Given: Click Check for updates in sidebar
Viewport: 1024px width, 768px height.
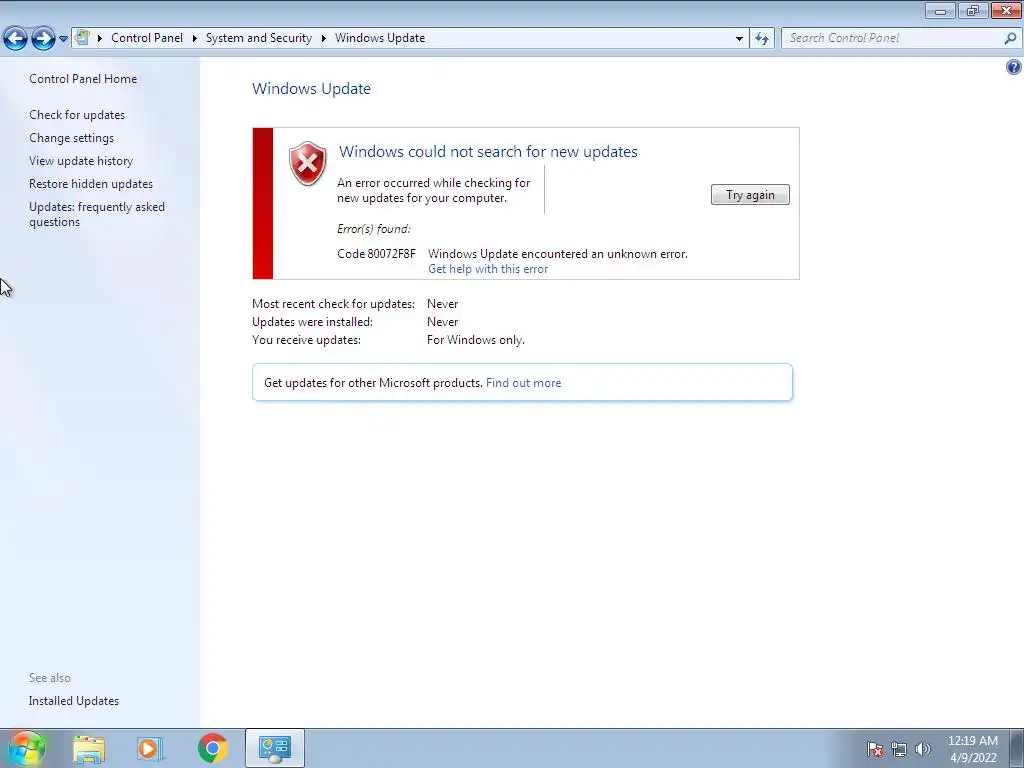Looking at the screenshot, I should (77, 115).
